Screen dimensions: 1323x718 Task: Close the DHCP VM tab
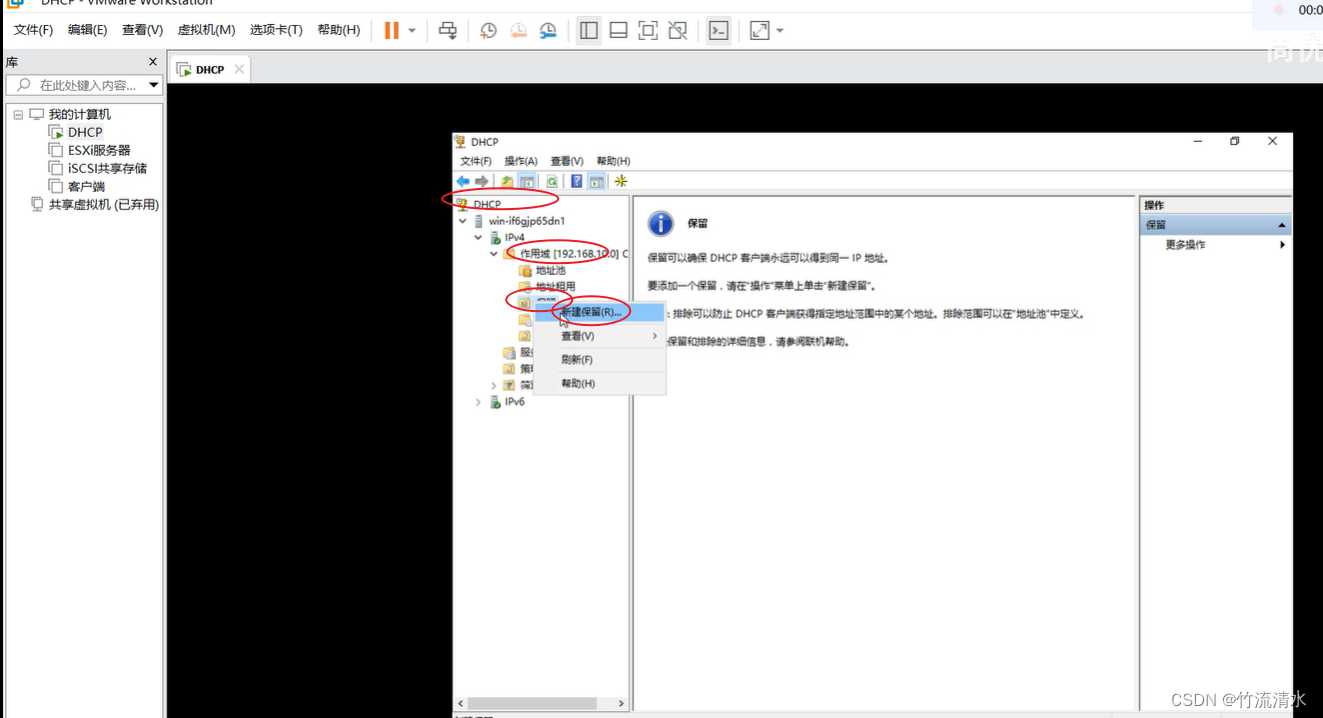coord(239,69)
